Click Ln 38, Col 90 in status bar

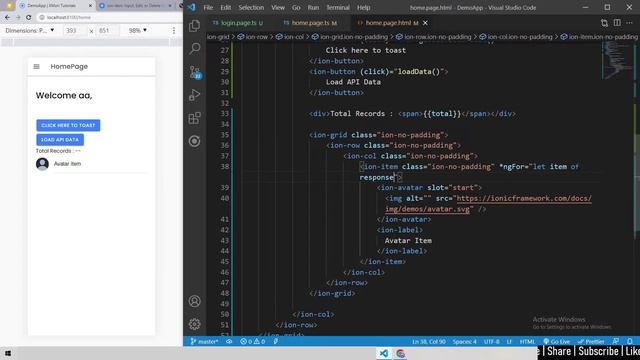(x=429, y=342)
